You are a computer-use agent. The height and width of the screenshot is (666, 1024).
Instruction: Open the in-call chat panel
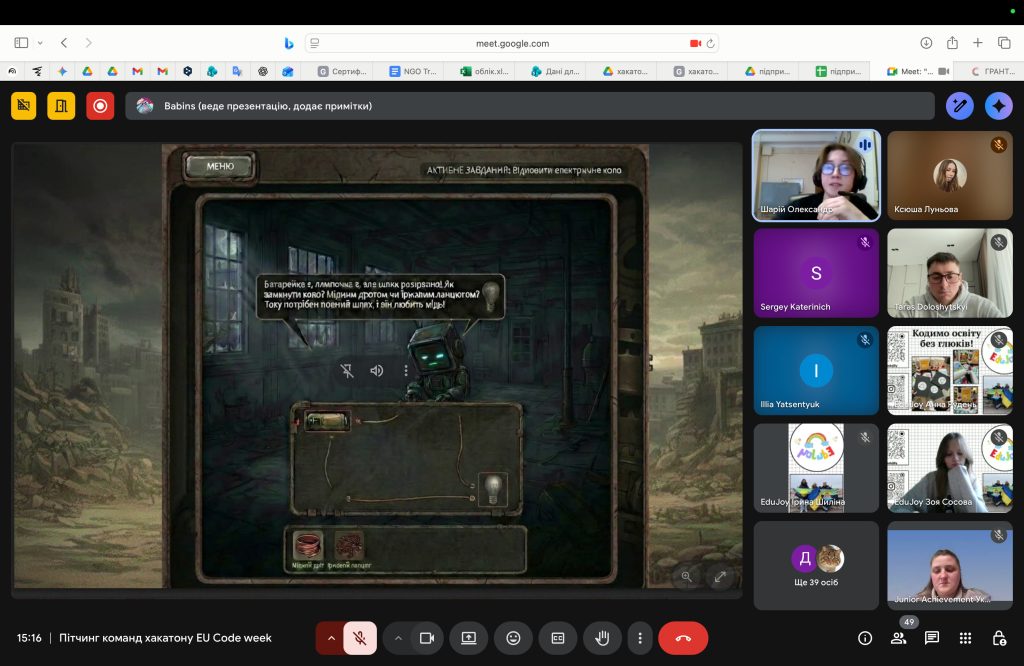tap(932, 638)
